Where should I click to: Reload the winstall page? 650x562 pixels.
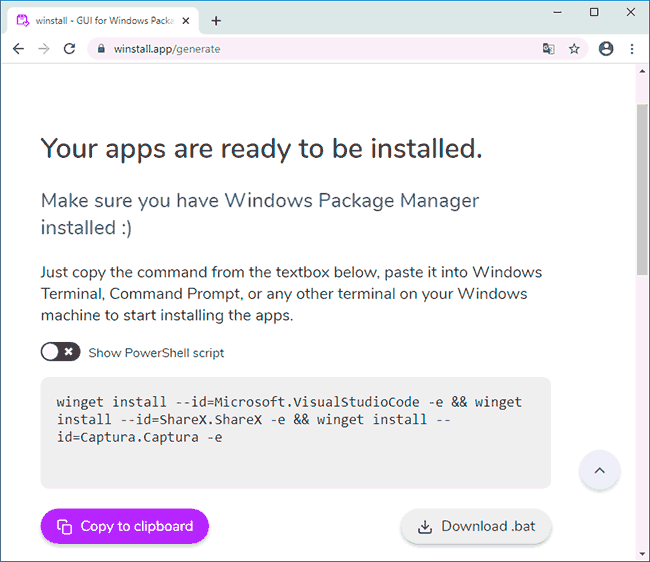coord(69,49)
